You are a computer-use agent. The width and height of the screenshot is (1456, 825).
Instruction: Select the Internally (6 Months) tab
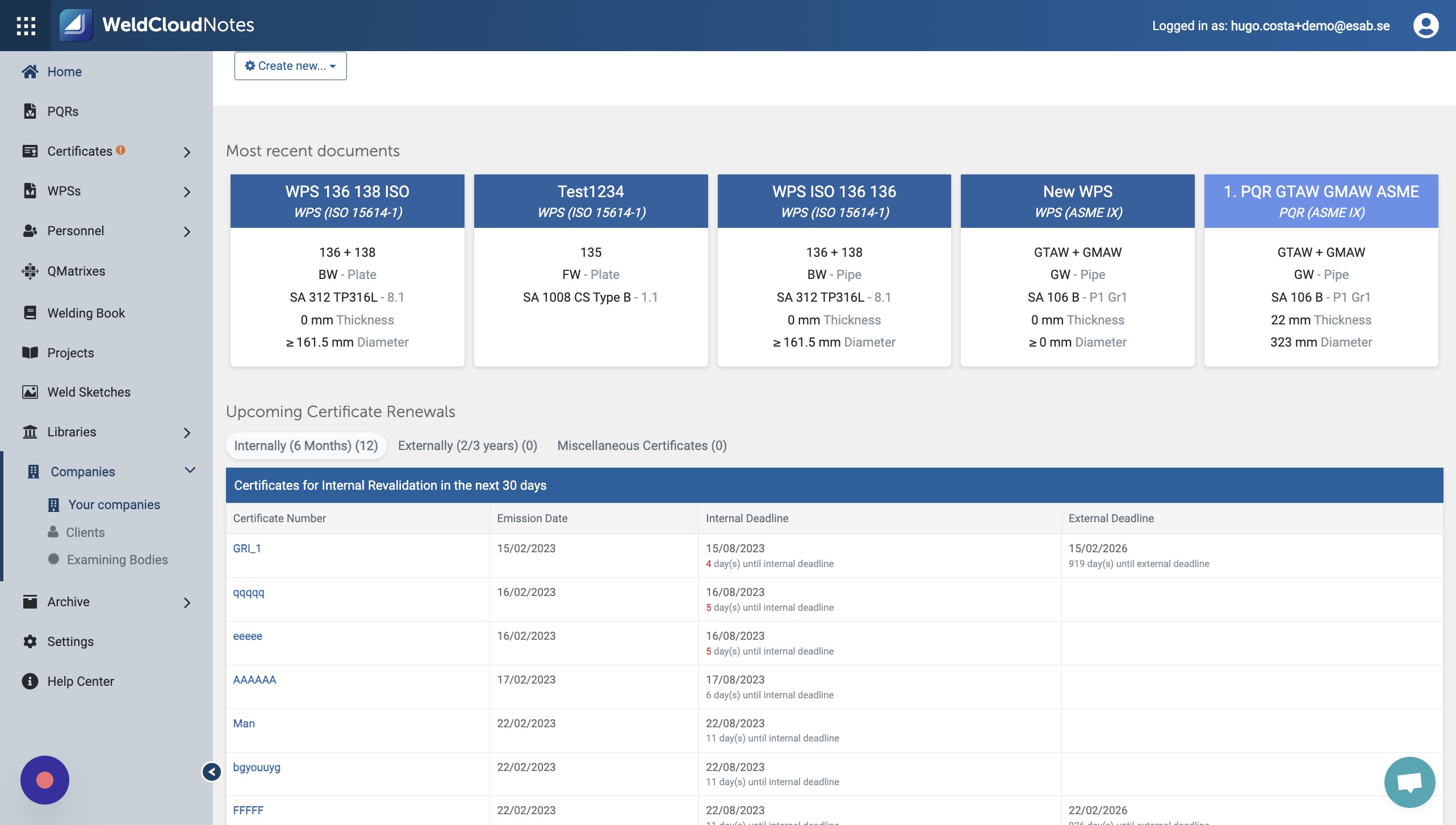pyautogui.click(x=306, y=445)
